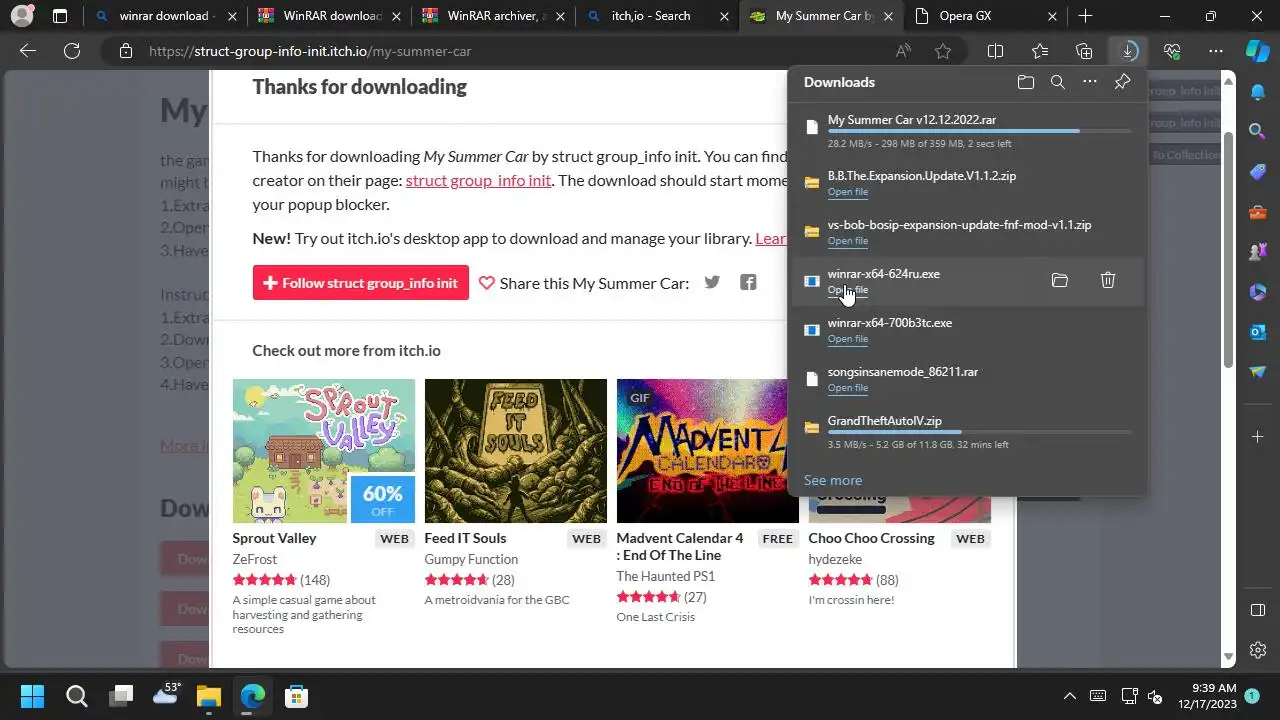Click See more in Downloads panel
This screenshot has width=1280, height=720.
point(832,480)
